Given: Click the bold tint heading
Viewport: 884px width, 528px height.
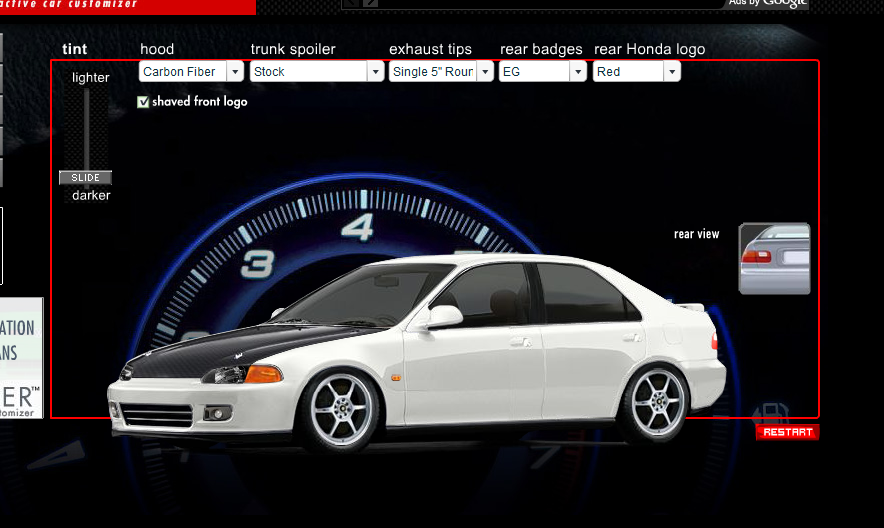Looking at the screenshot, I should click(74, 49).
